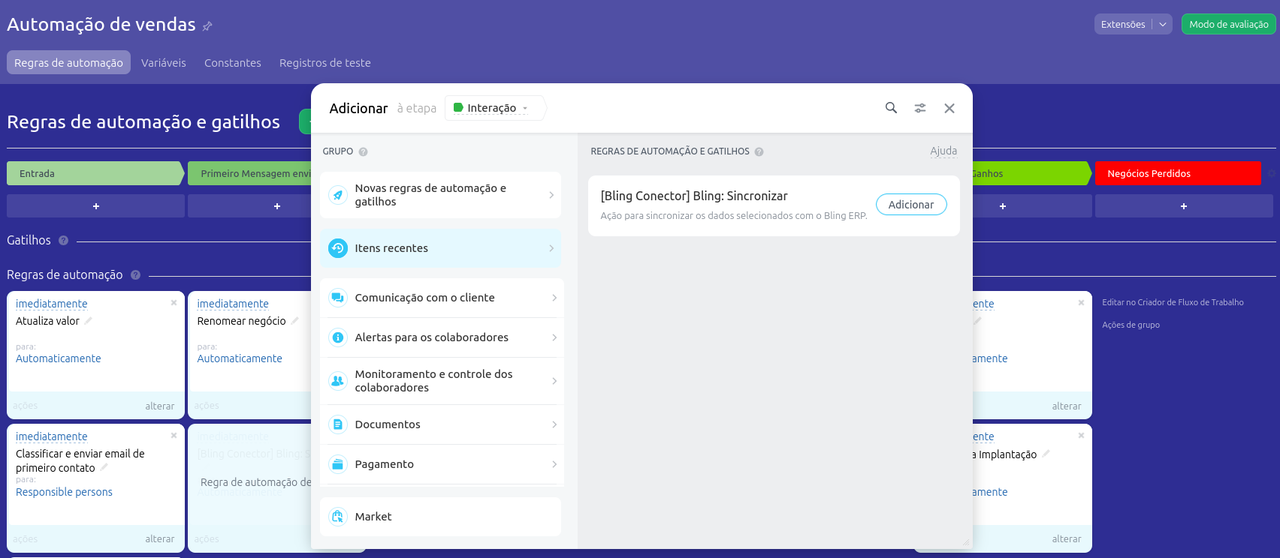Screen dimensions: 1280x558
Task: Click the Market bag icon
Action: tap(338, 517)
